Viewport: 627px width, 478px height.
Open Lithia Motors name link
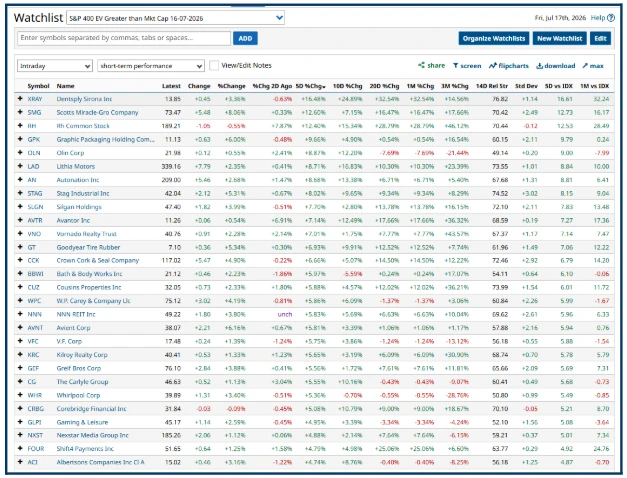pos(76,166)
